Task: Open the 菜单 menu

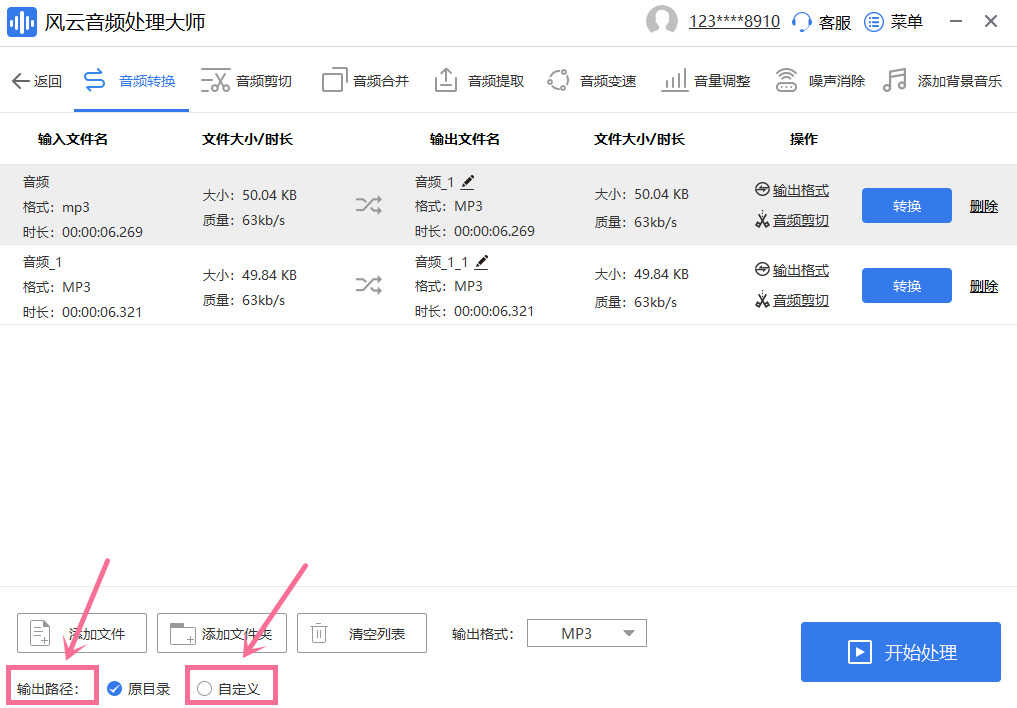Action: 894,22
